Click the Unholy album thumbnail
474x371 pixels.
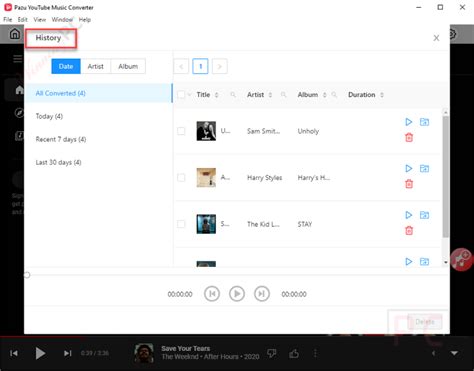point(206,131)
